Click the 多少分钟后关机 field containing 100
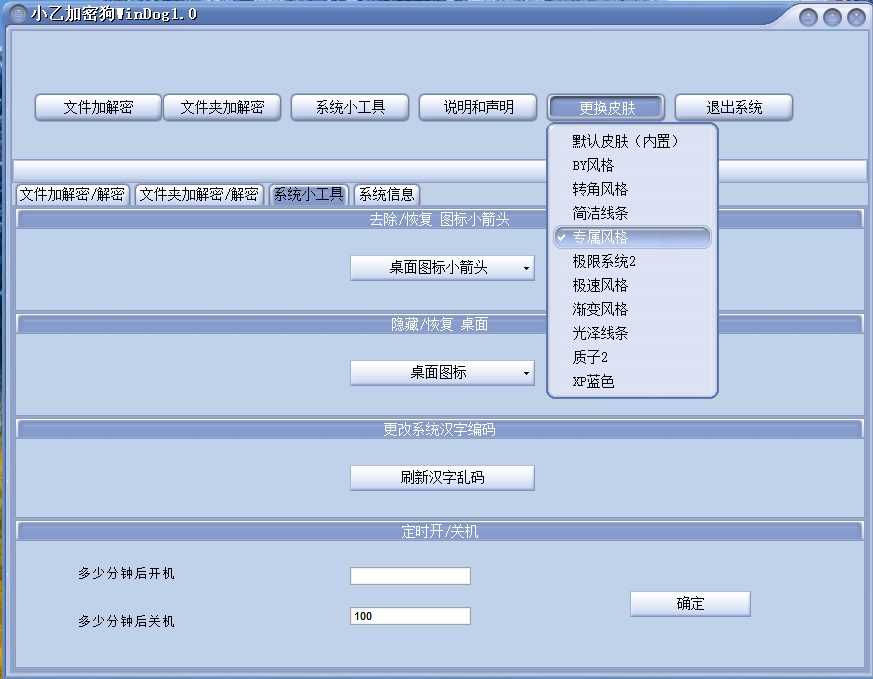 tap(410, 616)
